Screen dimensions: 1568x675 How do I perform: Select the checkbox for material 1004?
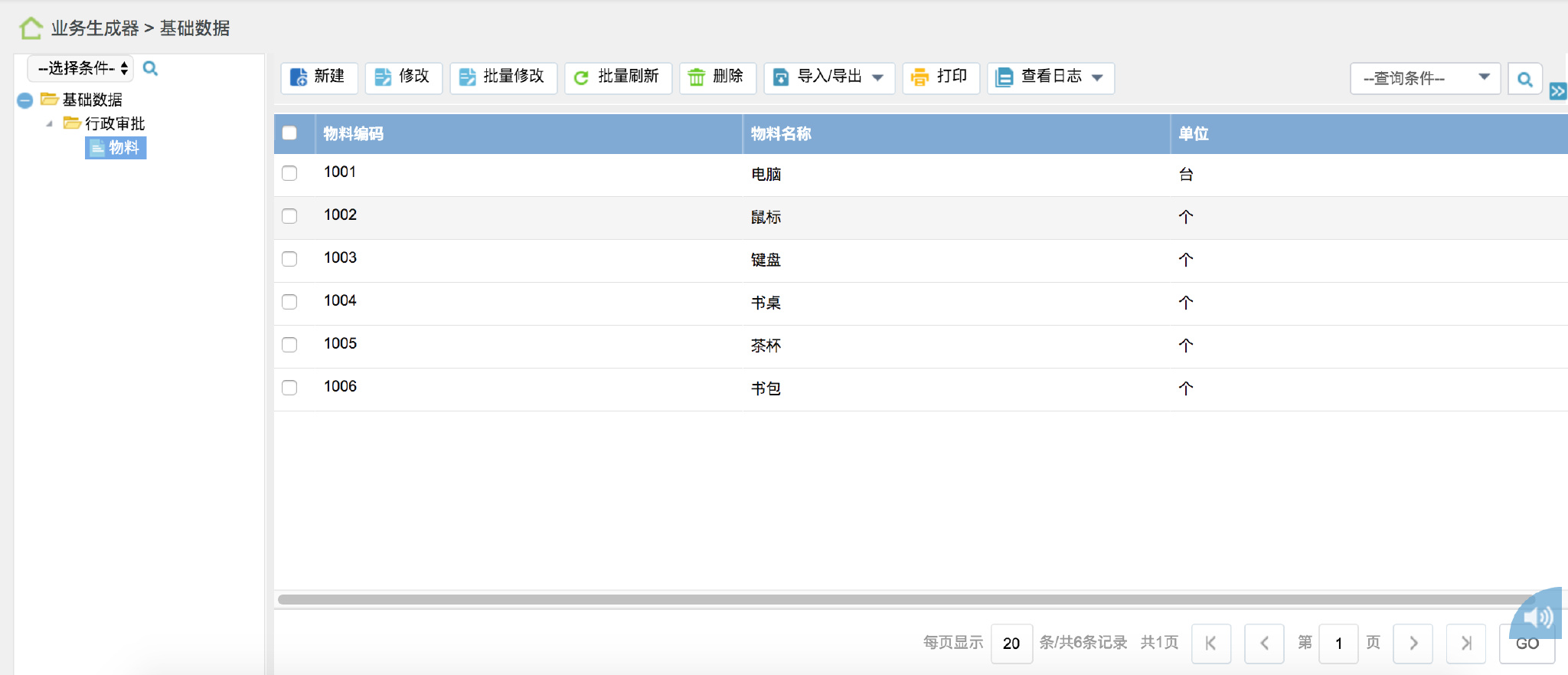pos(289,302)
